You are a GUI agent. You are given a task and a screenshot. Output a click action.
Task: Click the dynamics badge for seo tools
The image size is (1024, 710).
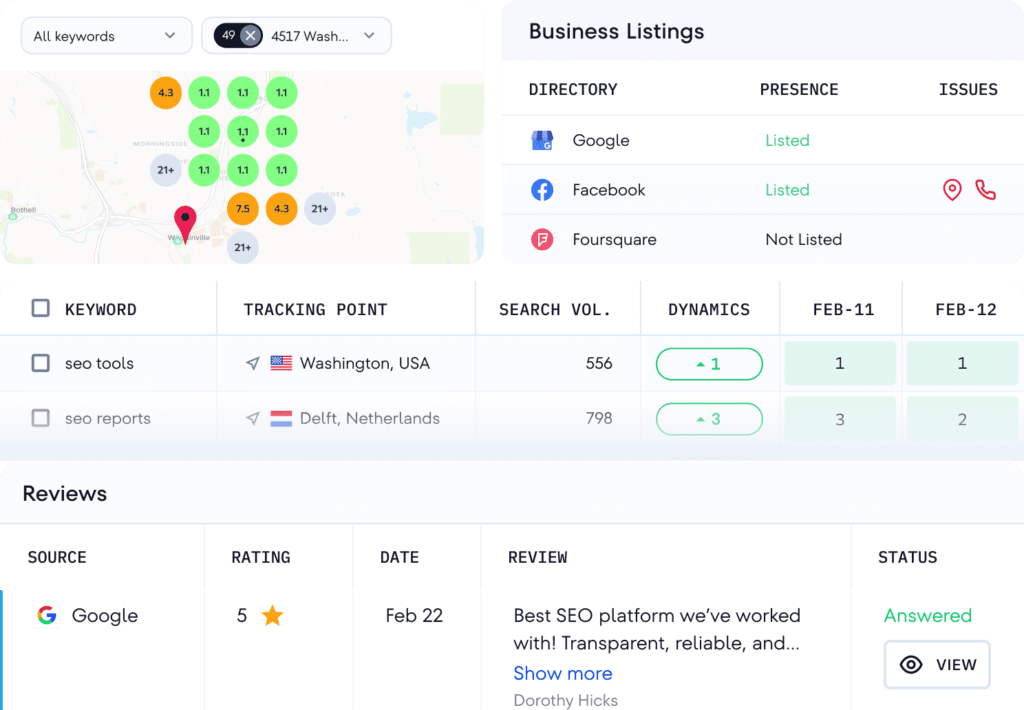pyautogui.click(x=709, y=364)
